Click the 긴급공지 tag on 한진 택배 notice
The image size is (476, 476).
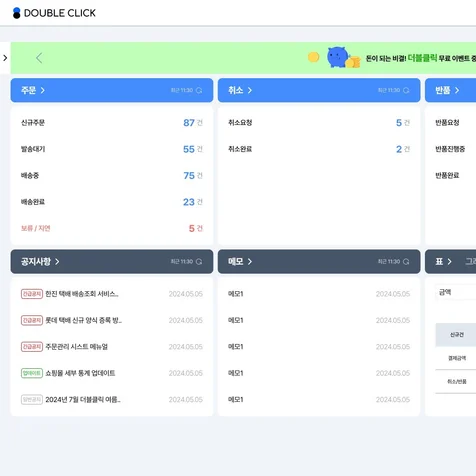point(32,294)
